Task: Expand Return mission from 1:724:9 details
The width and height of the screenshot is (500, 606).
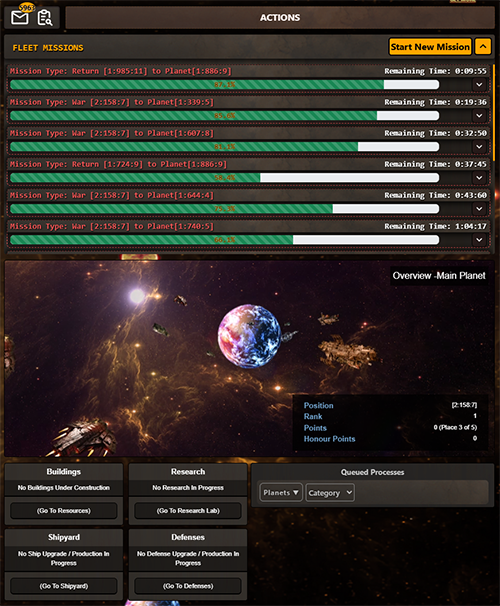Action: [x=479, y=178]
